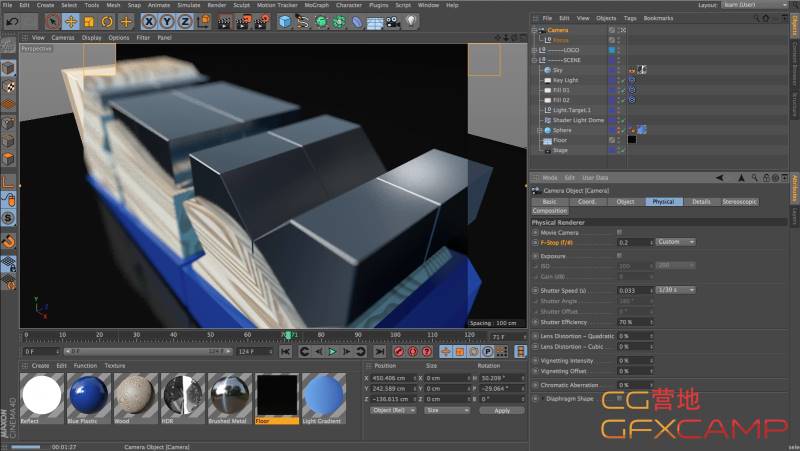This screenshot has height=451, width=800.
Task: Click the timeline playhead at frame 71
Action: 288,335
